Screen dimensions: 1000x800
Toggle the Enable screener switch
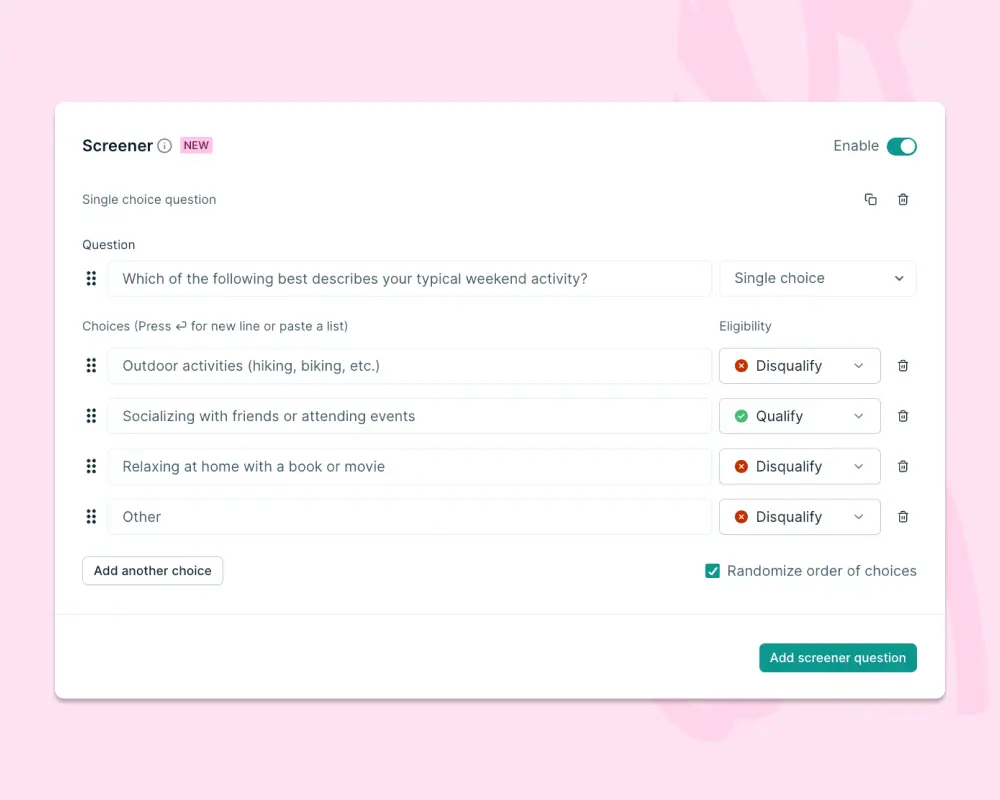tap(902, 146)
